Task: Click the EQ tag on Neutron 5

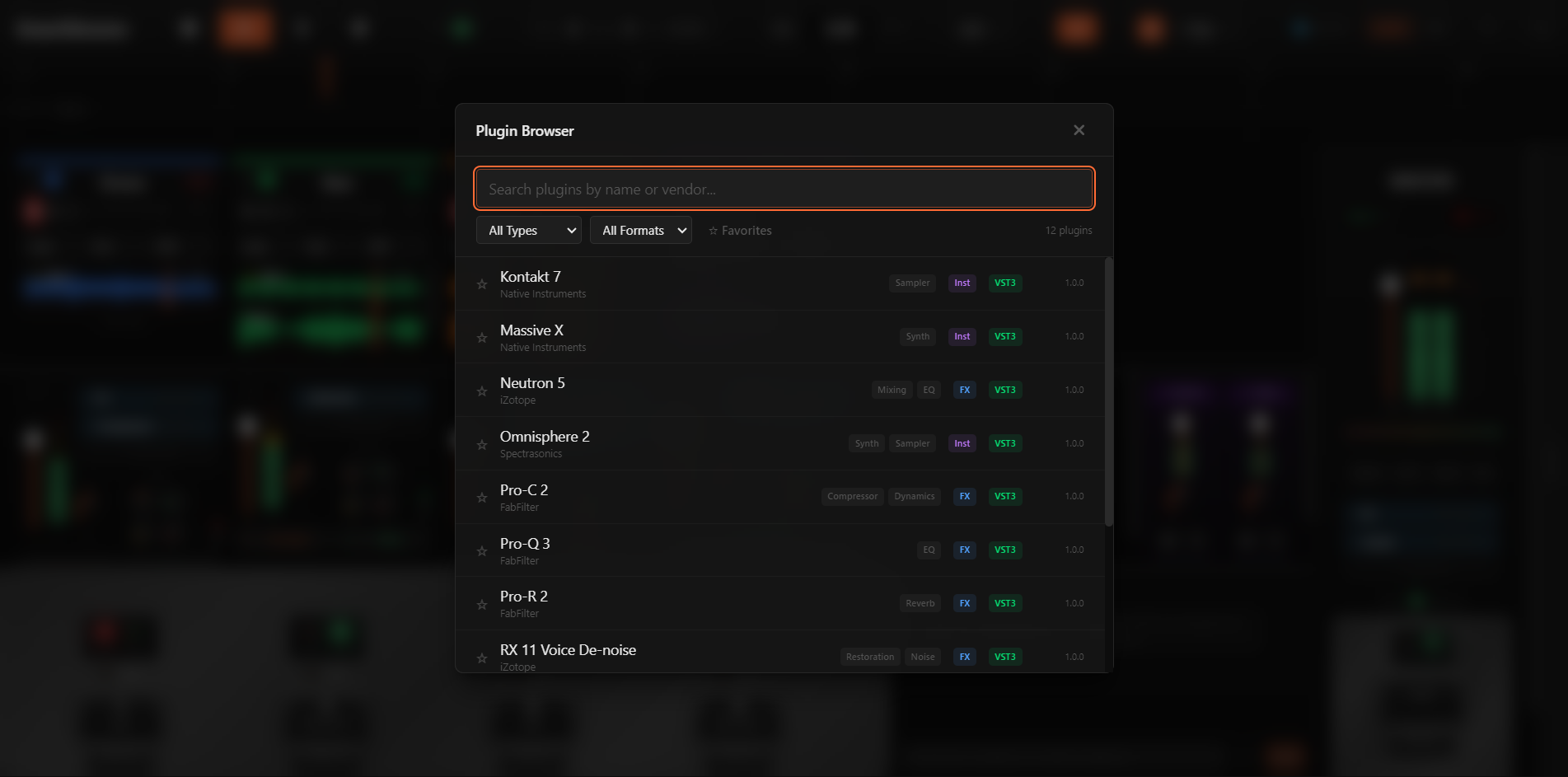Action: click(x=929, y=390)
